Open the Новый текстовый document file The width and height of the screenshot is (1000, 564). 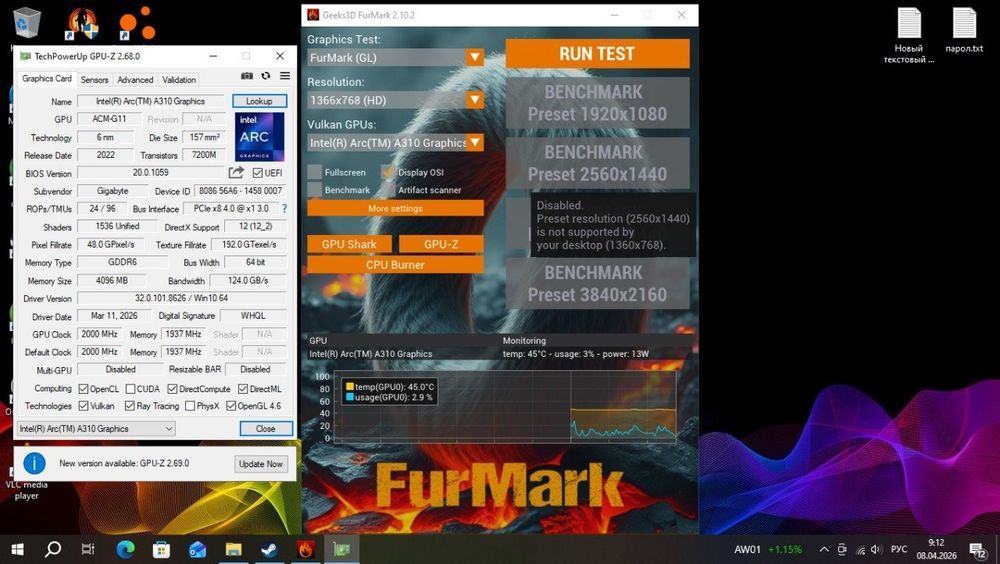tap(909, 35)
